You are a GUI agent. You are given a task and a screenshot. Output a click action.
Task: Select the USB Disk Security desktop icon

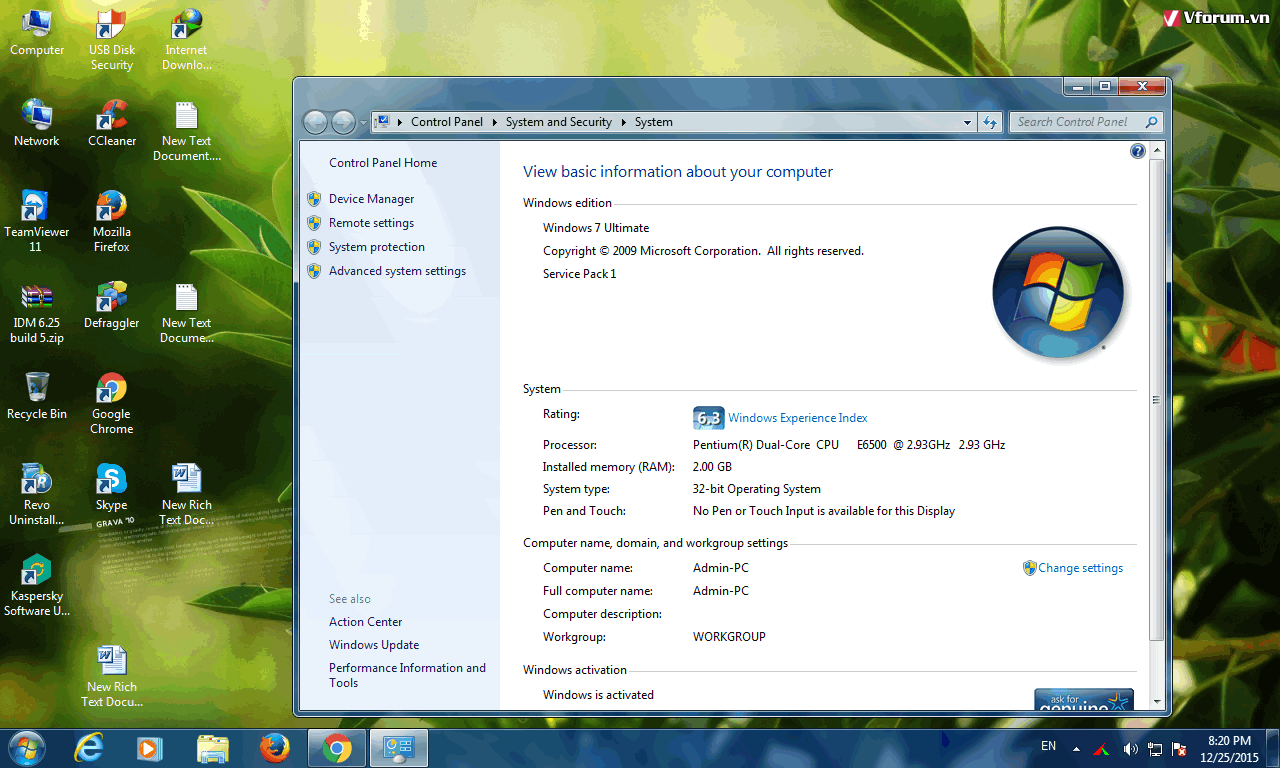pos(112,40)
